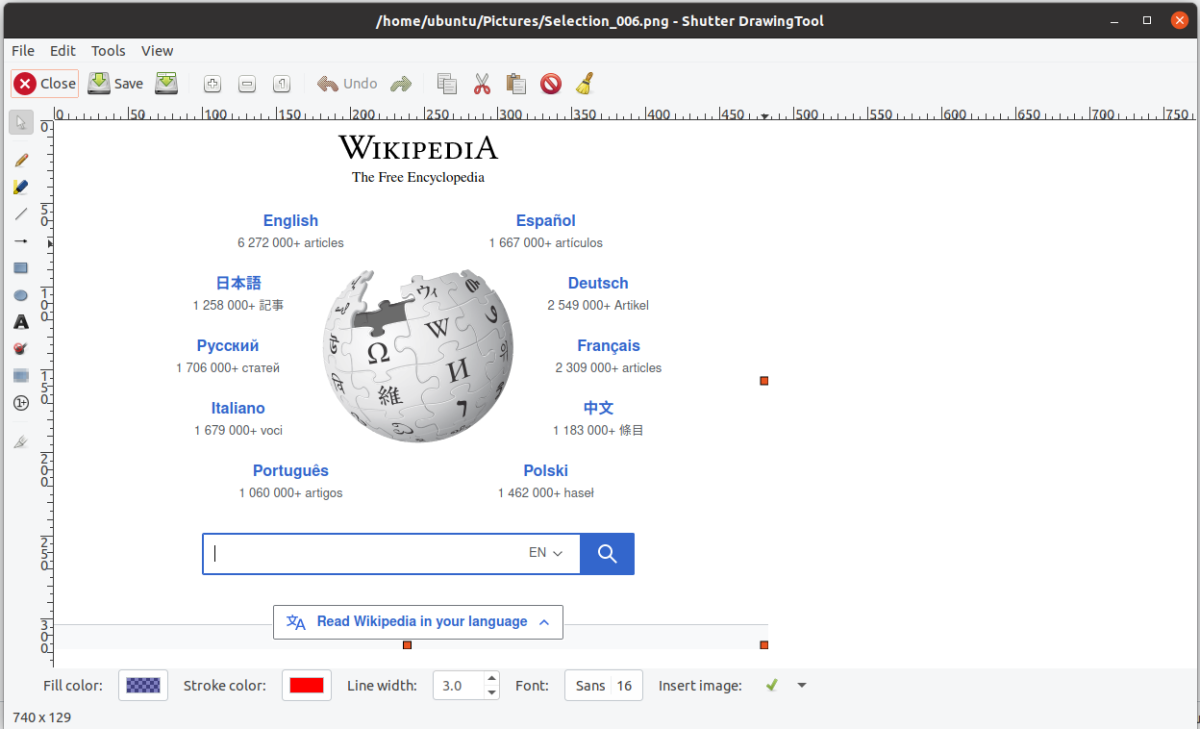Open the File menu
Screen dimensions: 1200x729
(23, 51)
